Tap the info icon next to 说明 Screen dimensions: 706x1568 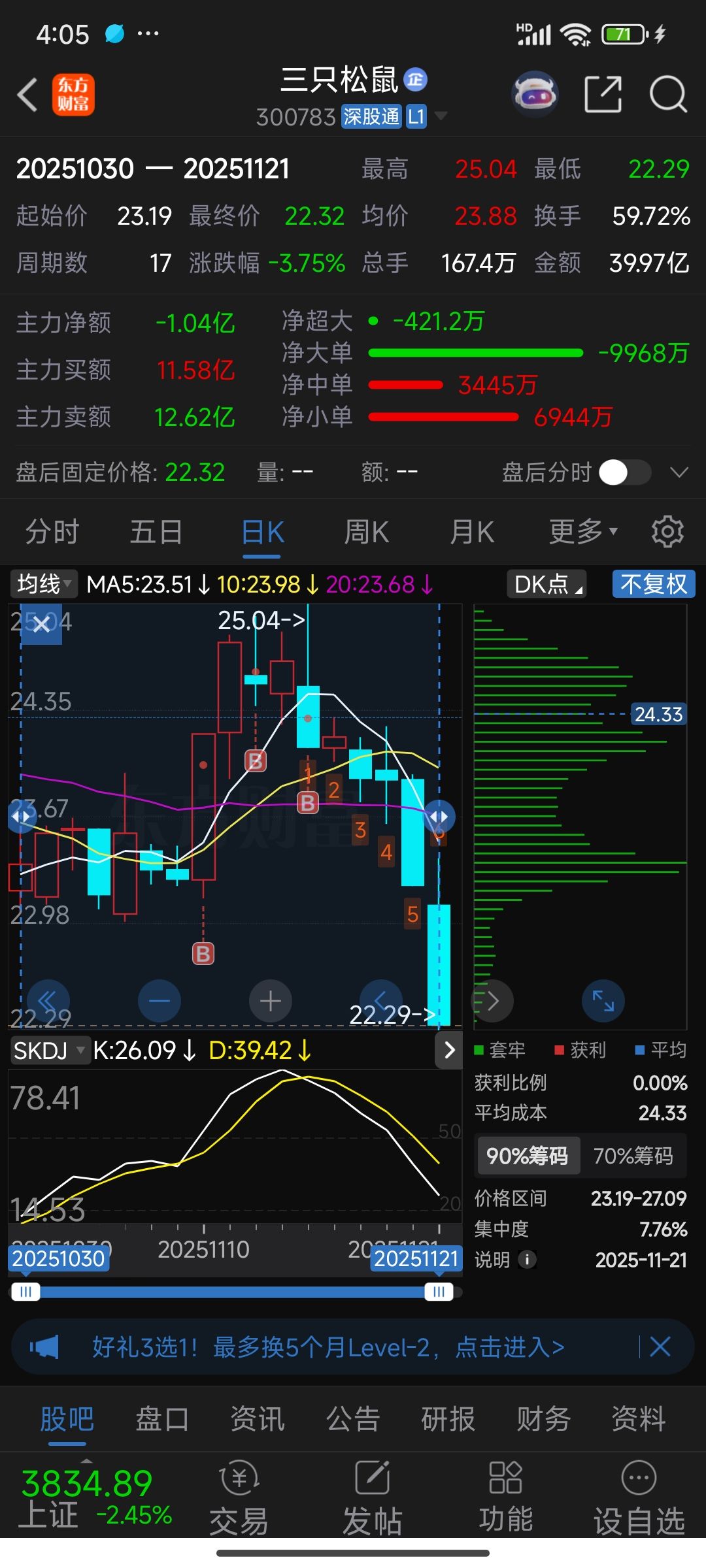point(527,1259)
